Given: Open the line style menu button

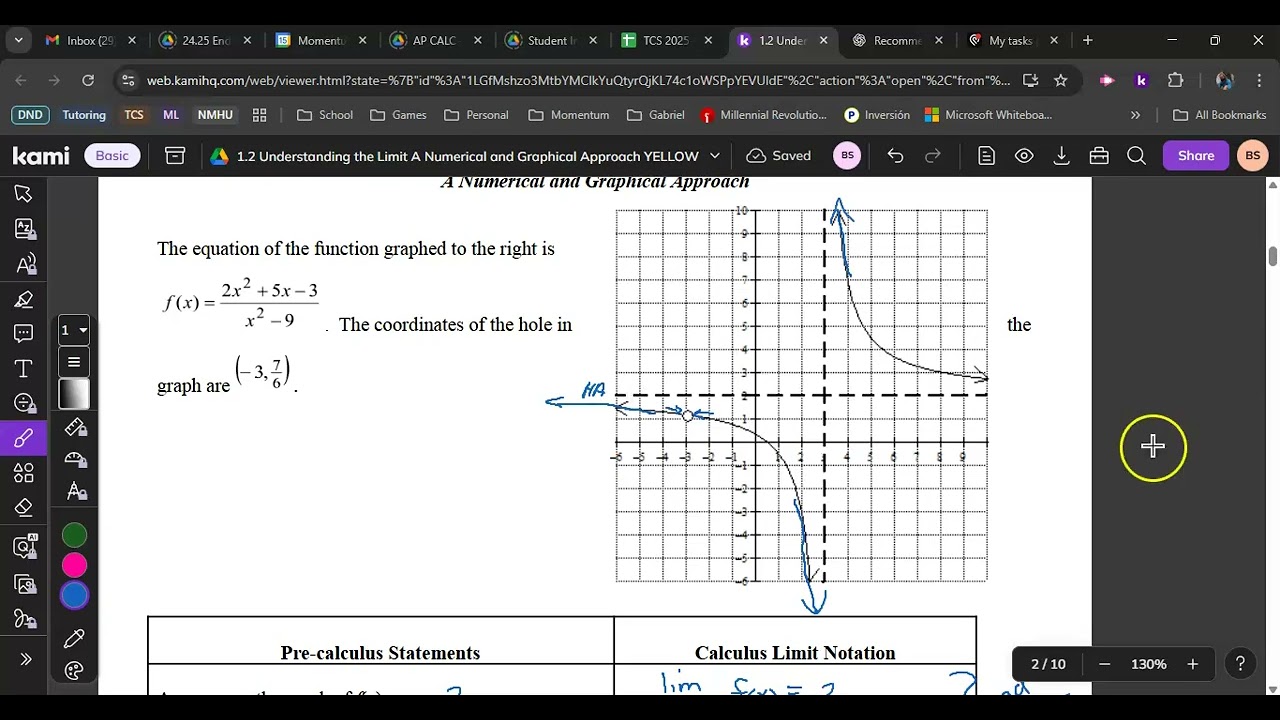Looking at the screenshot, I should [74, 362].
